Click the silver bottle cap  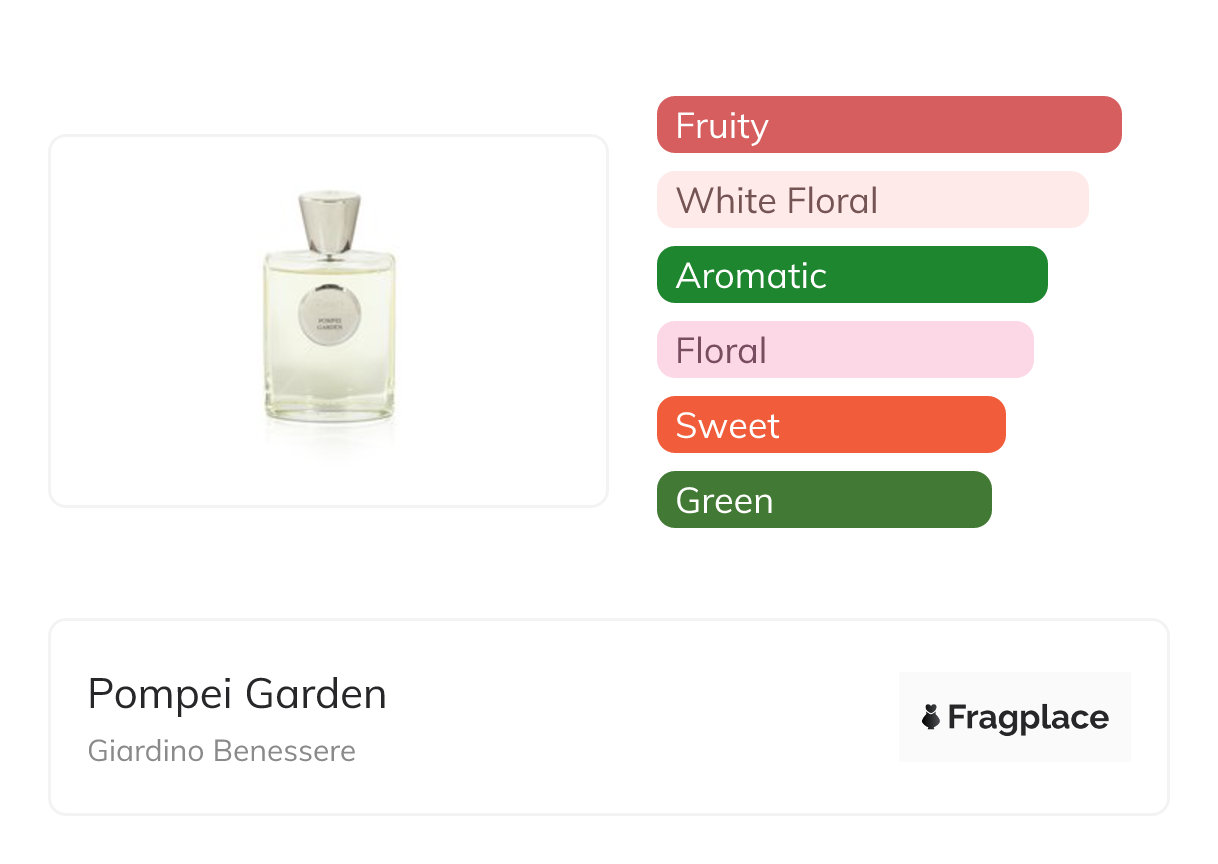tap(329, 222)
